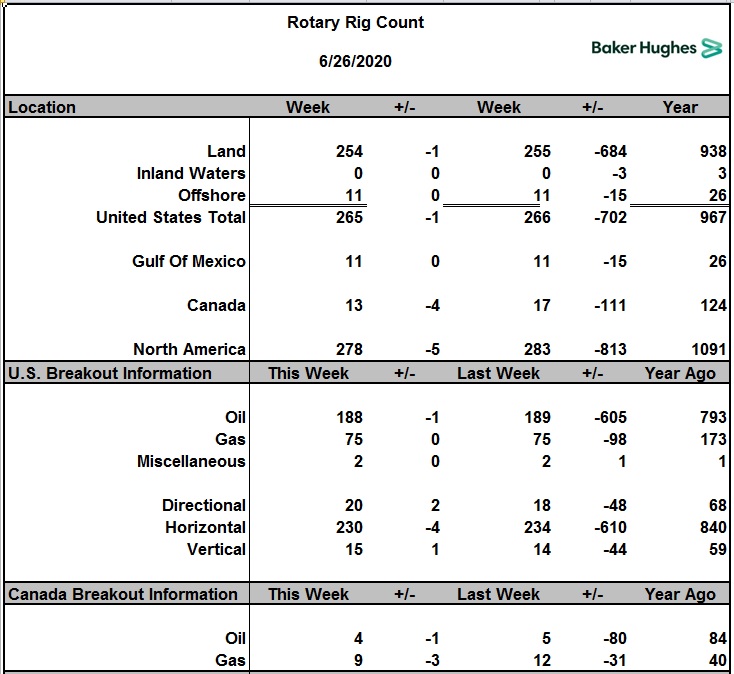Select the Land year value 938

[x=712, y=151]
